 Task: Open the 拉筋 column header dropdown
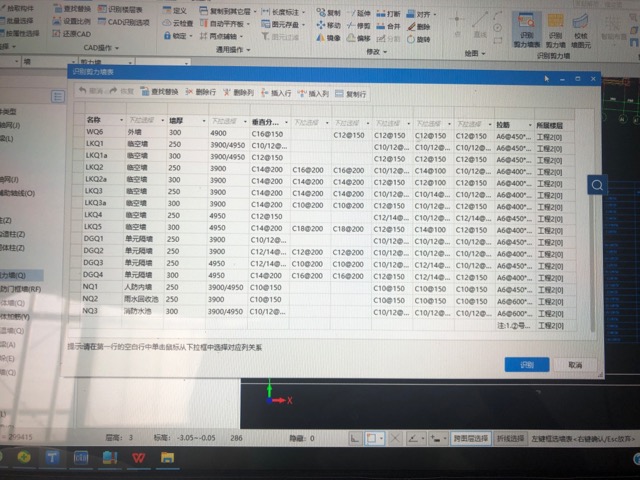530,125
